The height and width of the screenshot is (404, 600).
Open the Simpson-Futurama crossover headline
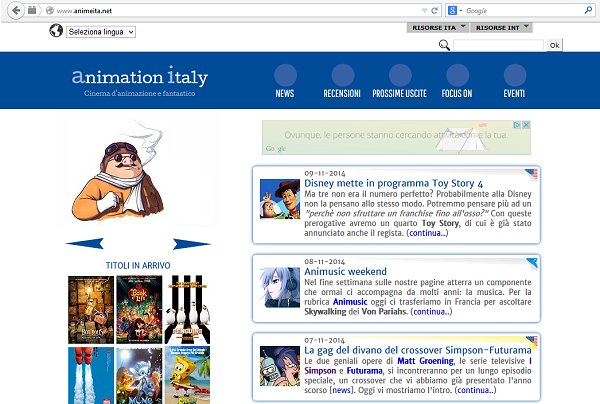tap(417, 350)
